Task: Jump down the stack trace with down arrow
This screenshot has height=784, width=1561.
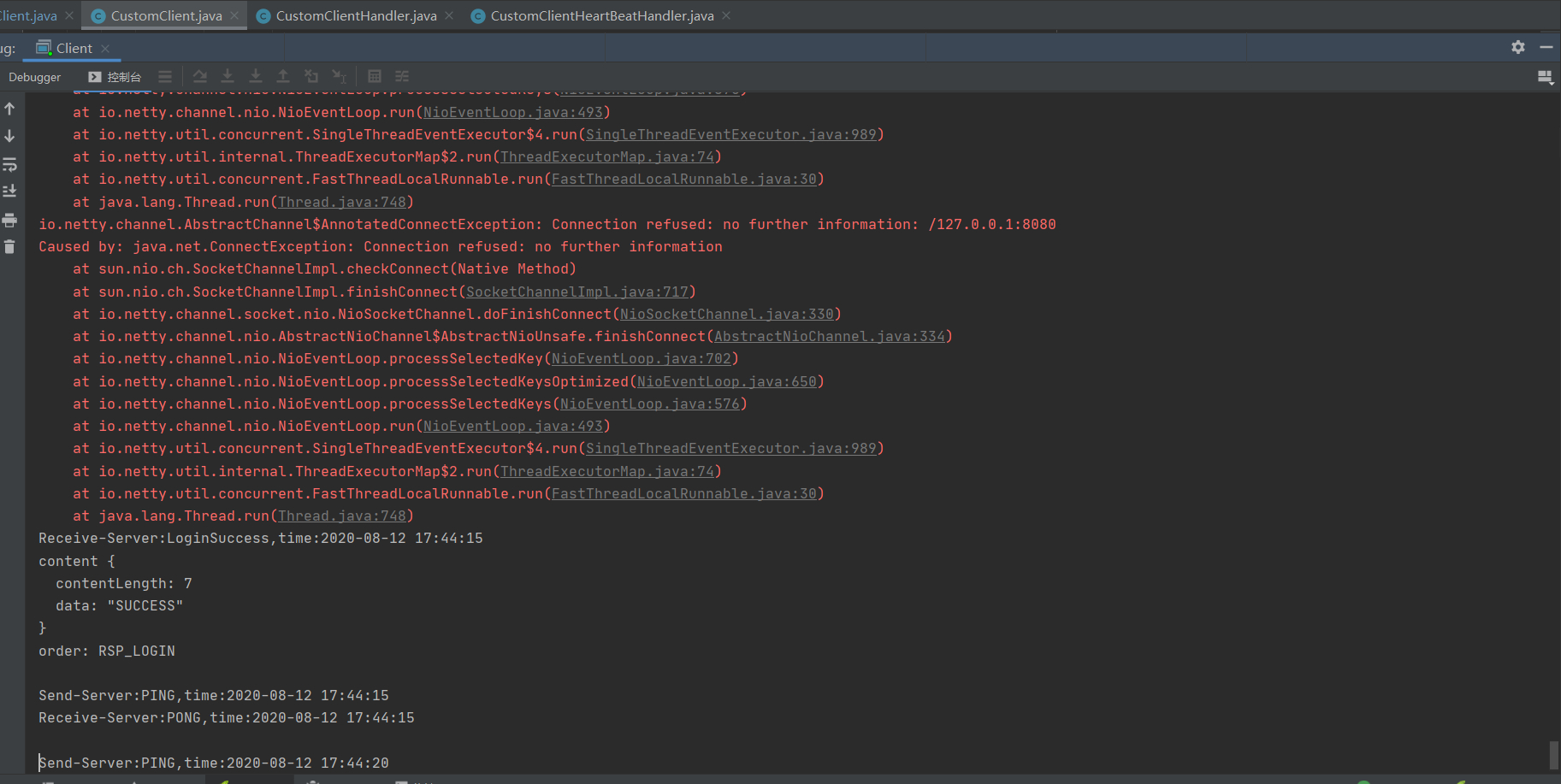Action: tap(9, 136)
